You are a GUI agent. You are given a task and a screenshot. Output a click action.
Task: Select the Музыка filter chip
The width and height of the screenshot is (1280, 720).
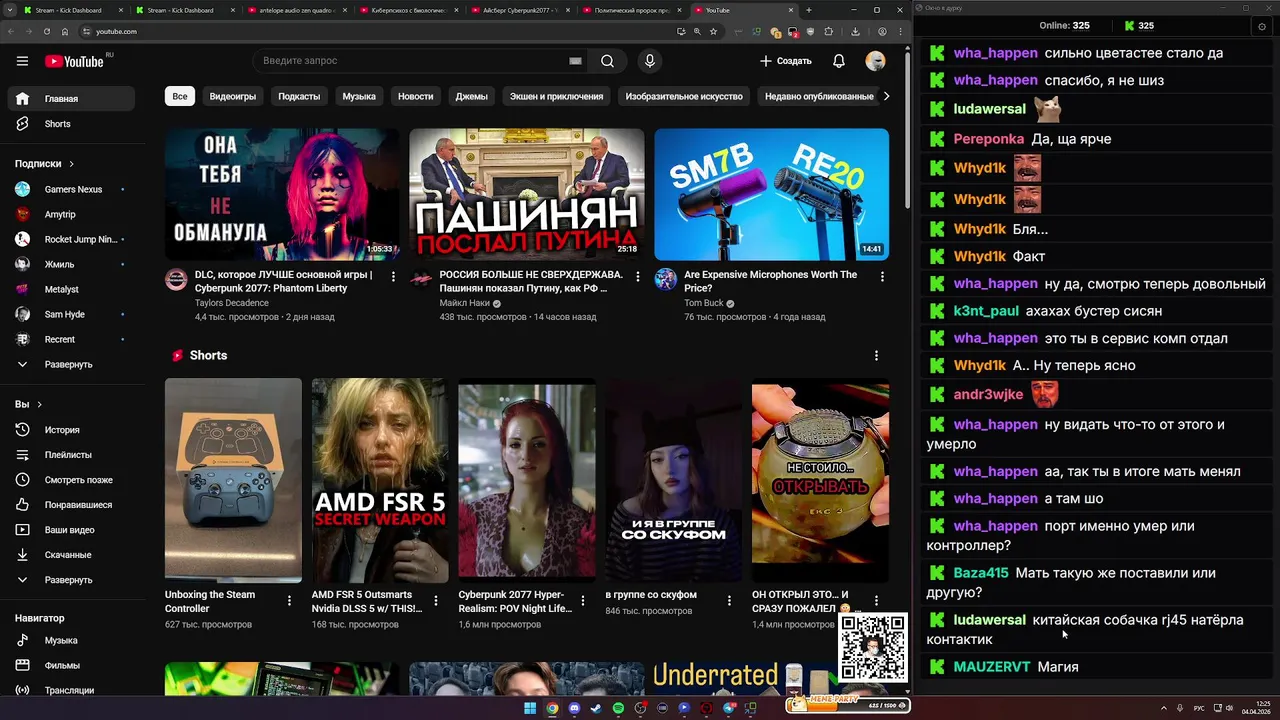click(x=359, y=97)
